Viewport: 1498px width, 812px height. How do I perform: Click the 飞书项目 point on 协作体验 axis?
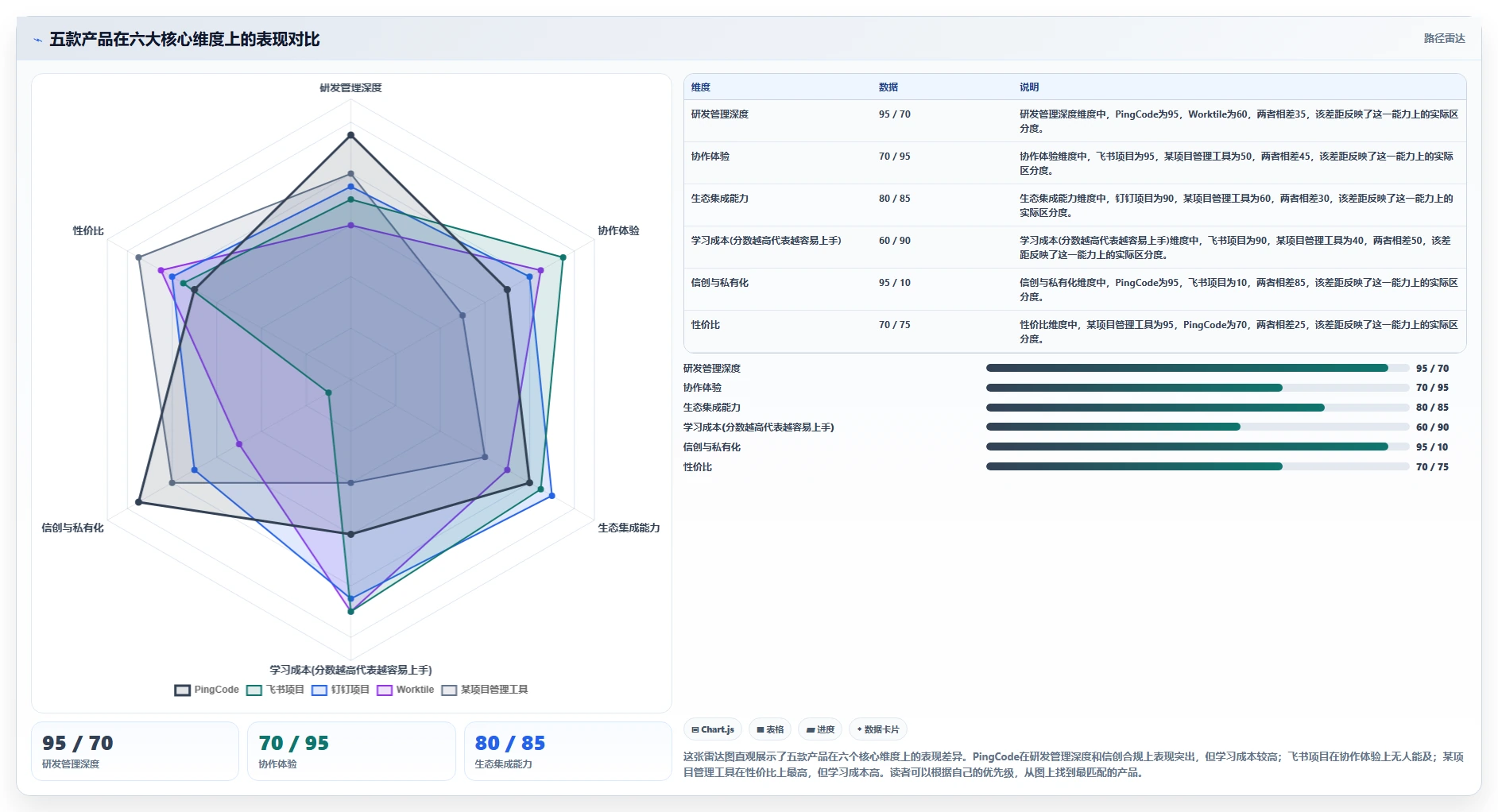pos(563,257)
